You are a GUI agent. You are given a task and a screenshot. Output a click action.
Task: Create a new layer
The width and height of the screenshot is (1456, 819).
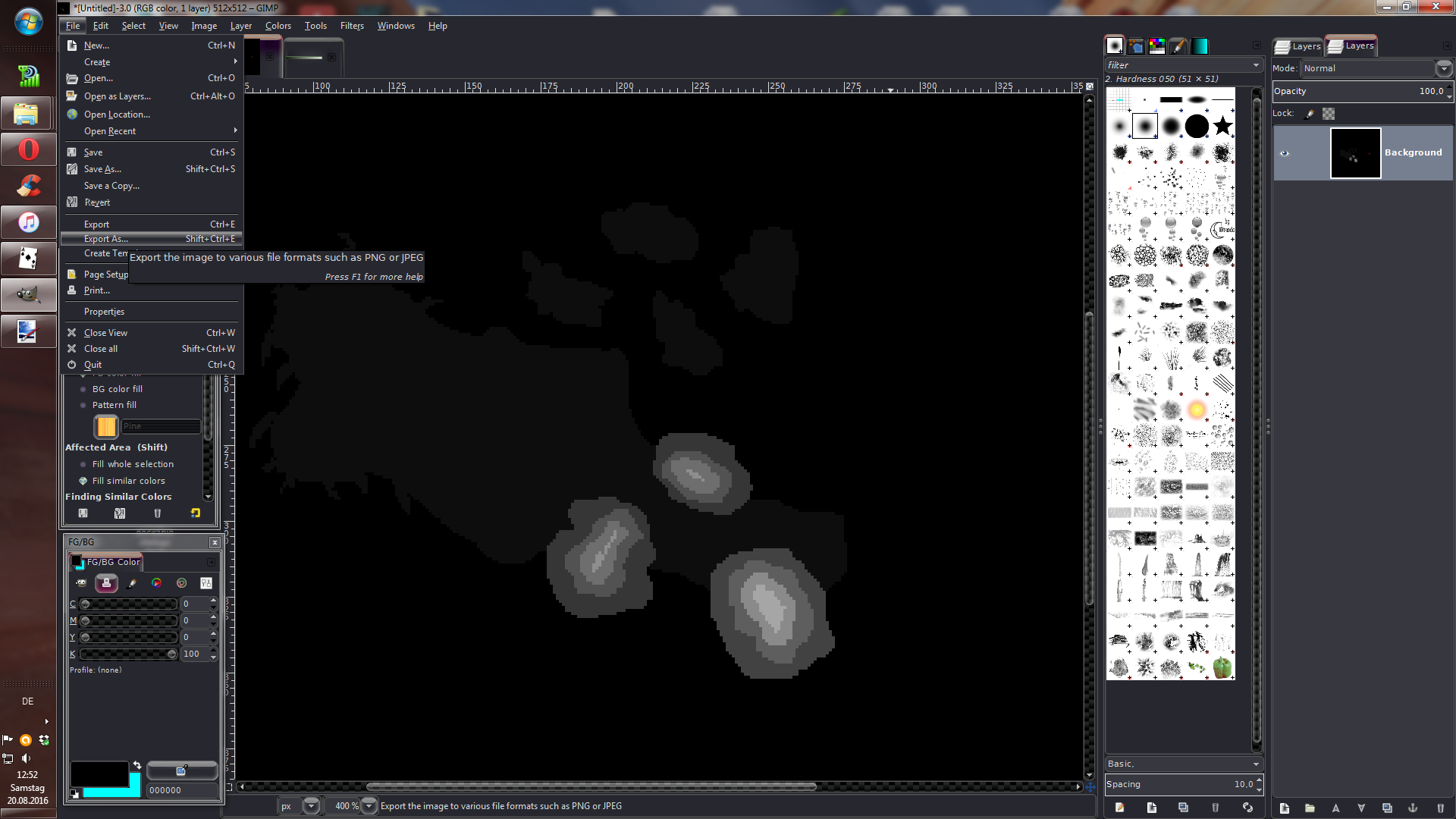pyautogui.click(x=1284, y=808)
